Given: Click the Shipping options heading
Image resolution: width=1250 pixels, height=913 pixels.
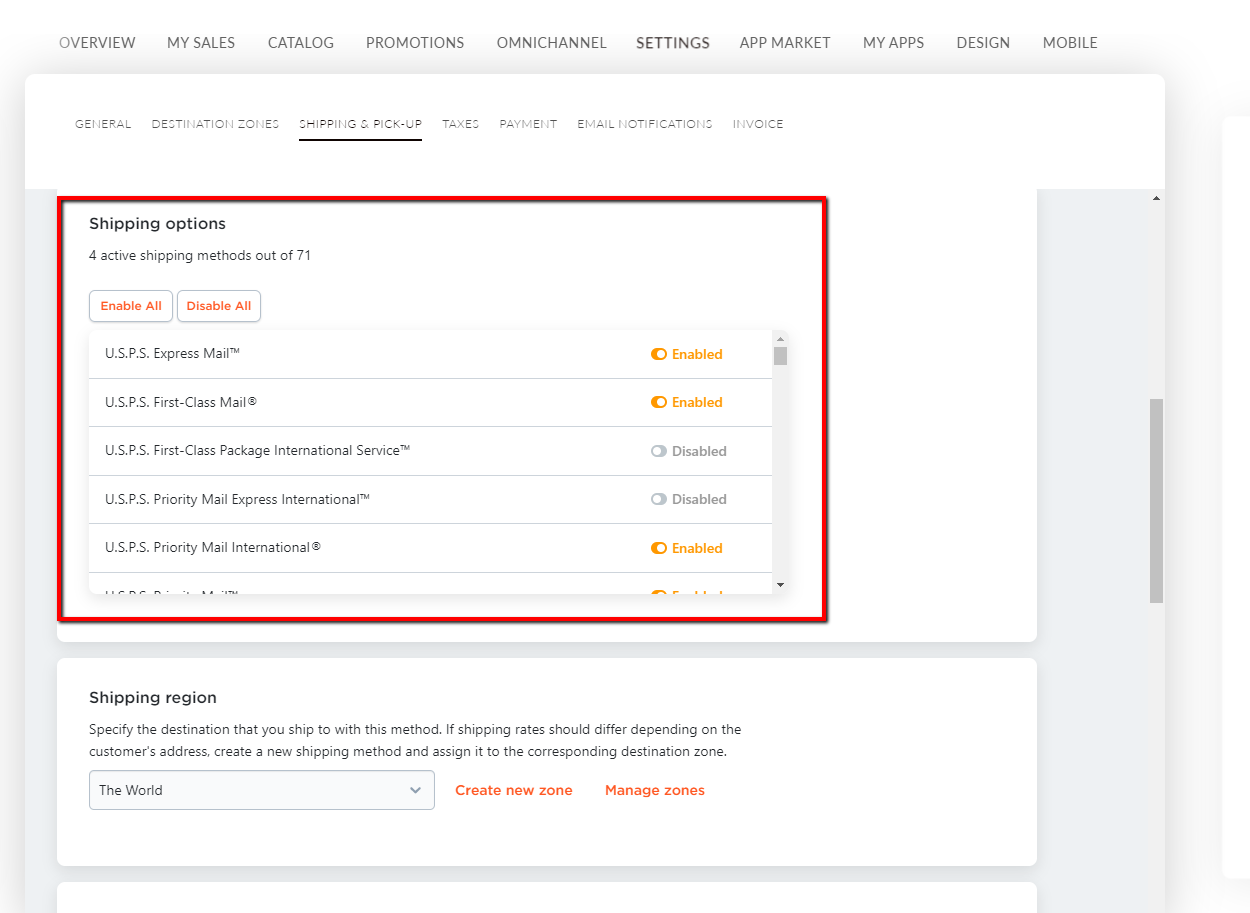Looking at the screenshot, I should (158, 224).
